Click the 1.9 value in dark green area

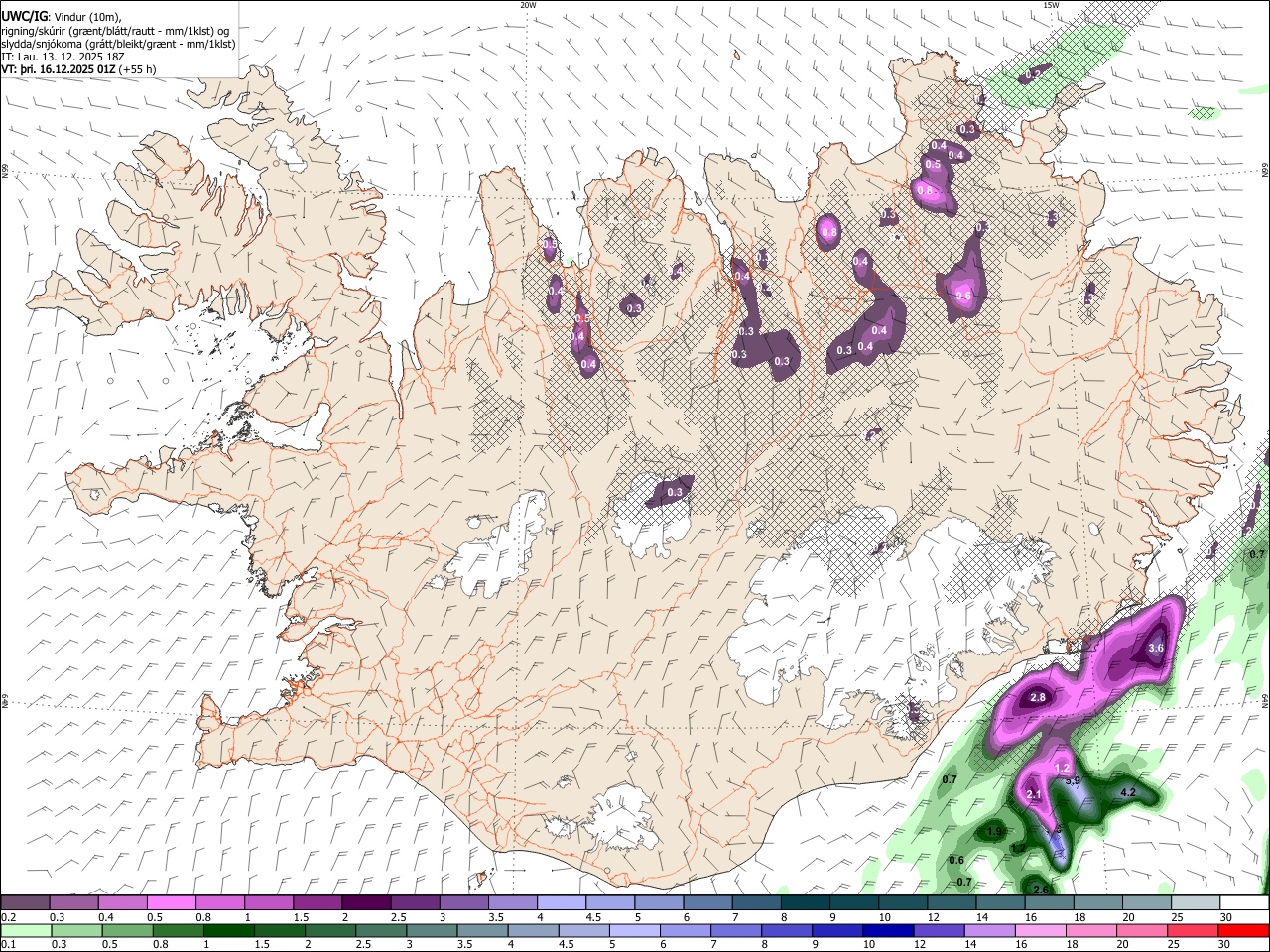click(x=995, y=831)
